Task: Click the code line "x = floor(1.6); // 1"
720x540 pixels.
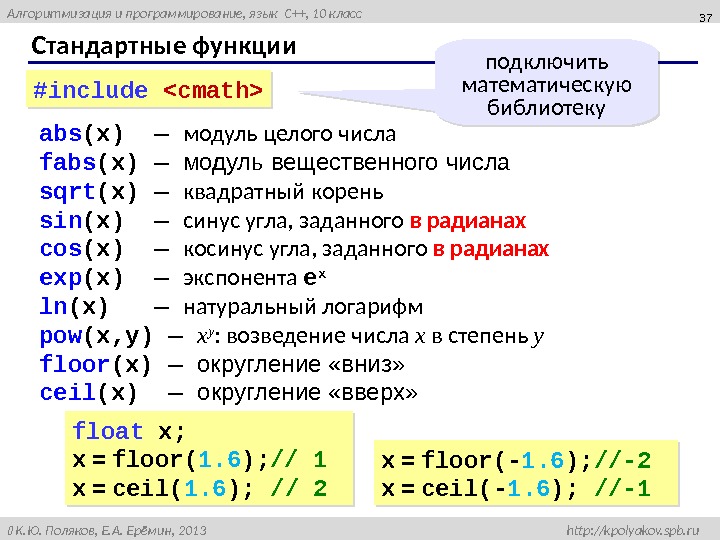Action: tap(200, 460)
